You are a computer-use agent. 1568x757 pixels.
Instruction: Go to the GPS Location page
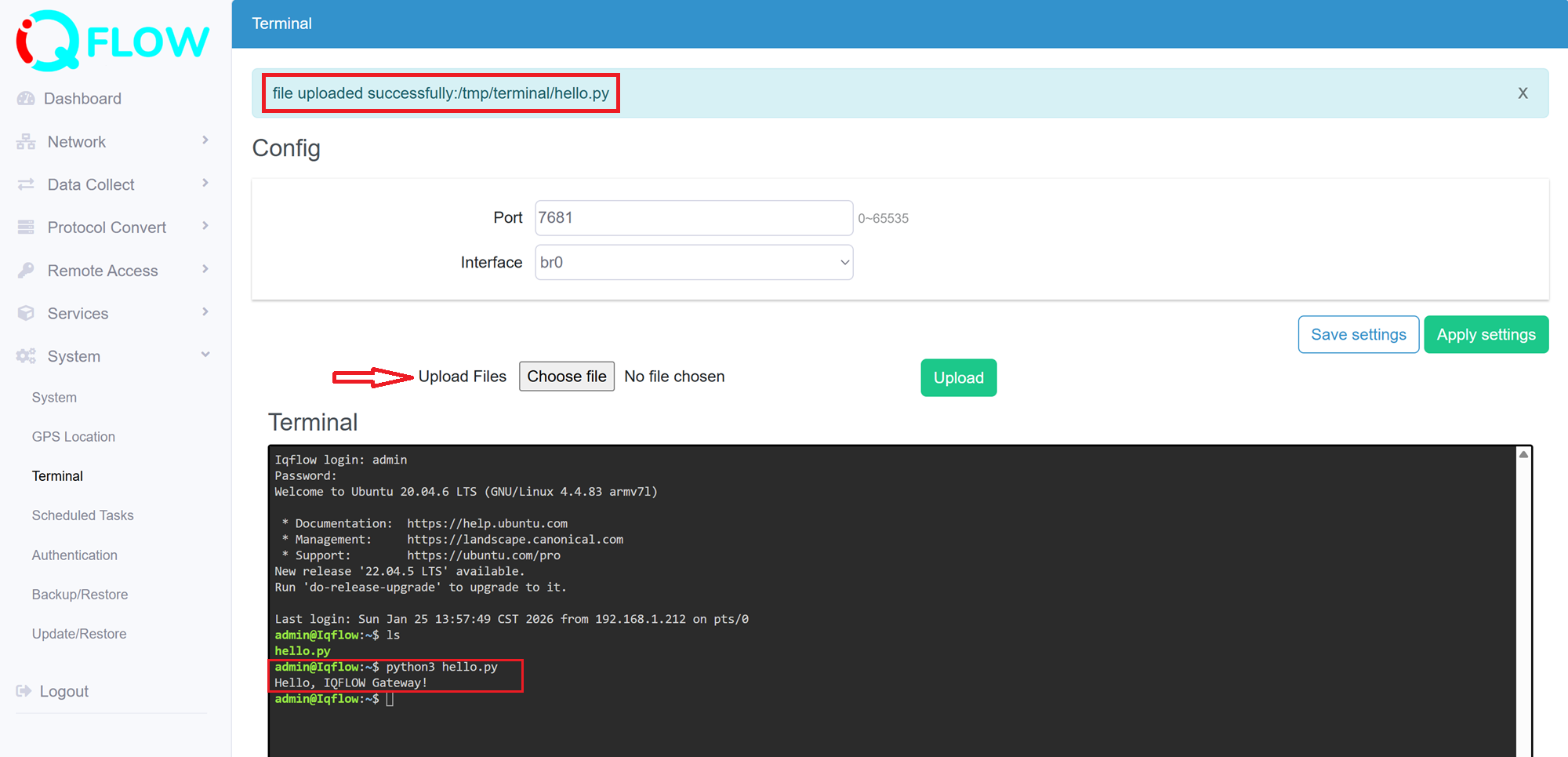pos(73,437)
